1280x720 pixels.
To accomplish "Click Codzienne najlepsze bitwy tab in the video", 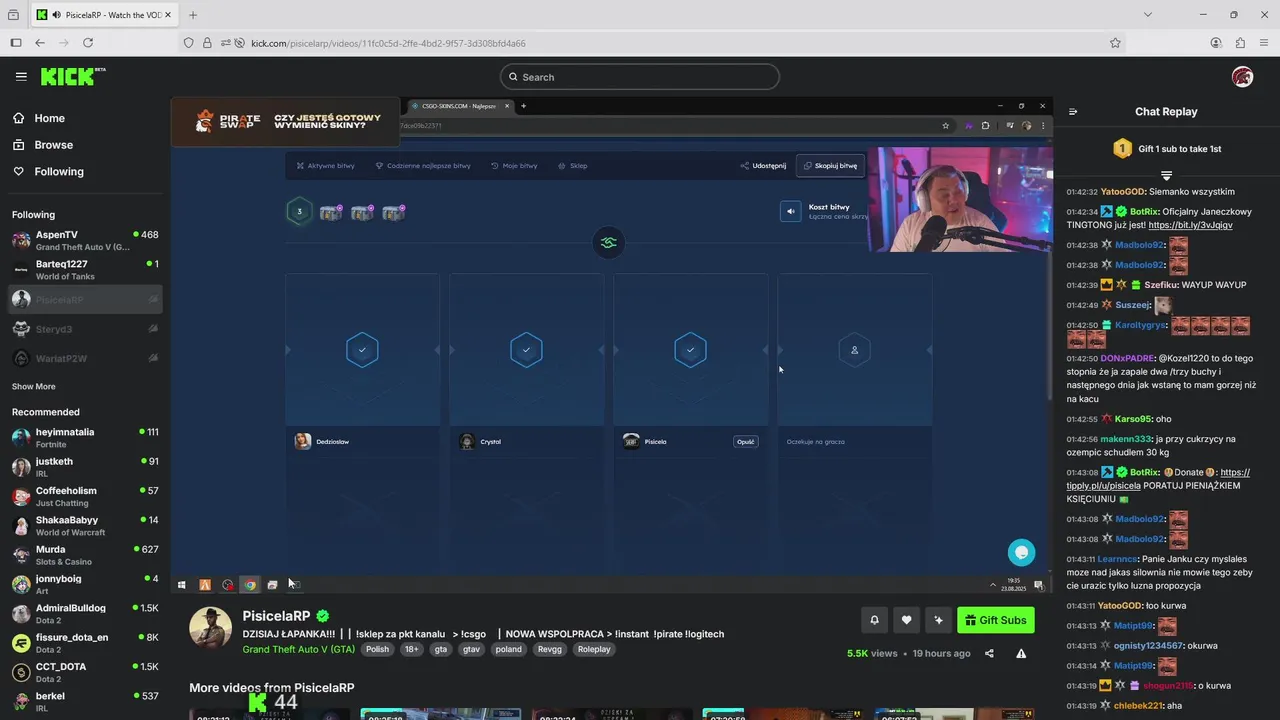I will point(422,166).
